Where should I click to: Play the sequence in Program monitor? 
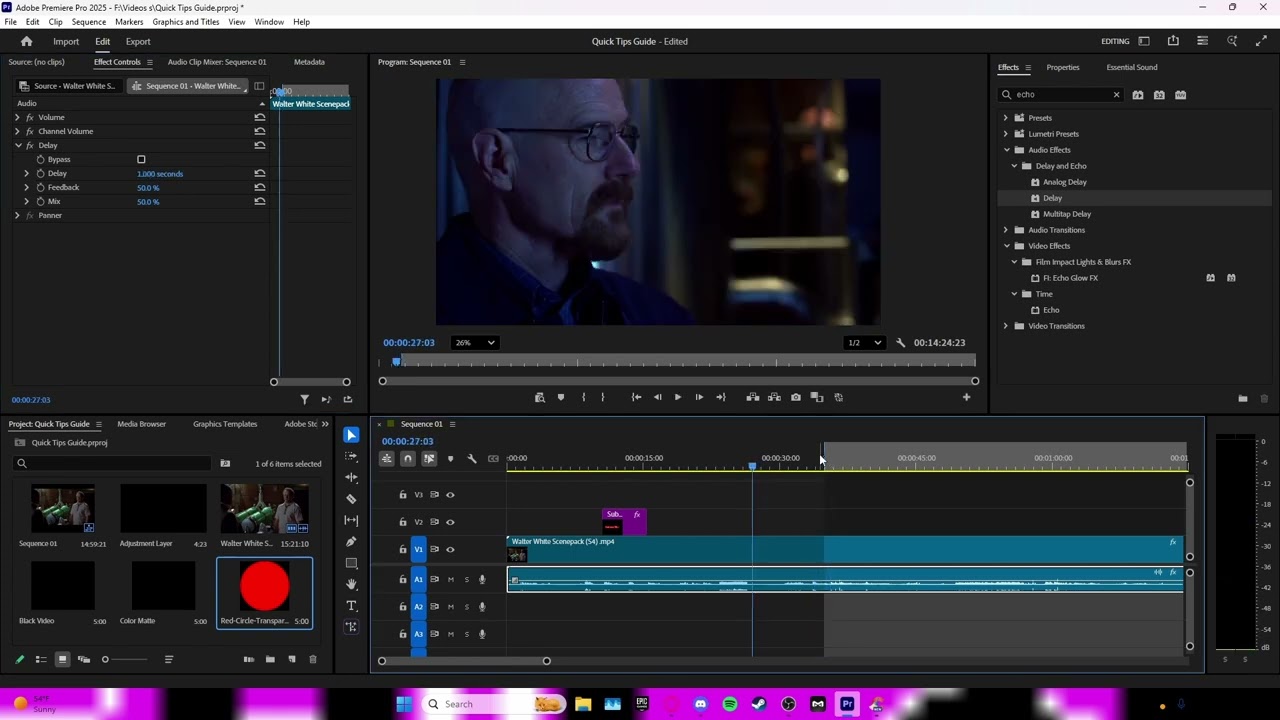678,397
